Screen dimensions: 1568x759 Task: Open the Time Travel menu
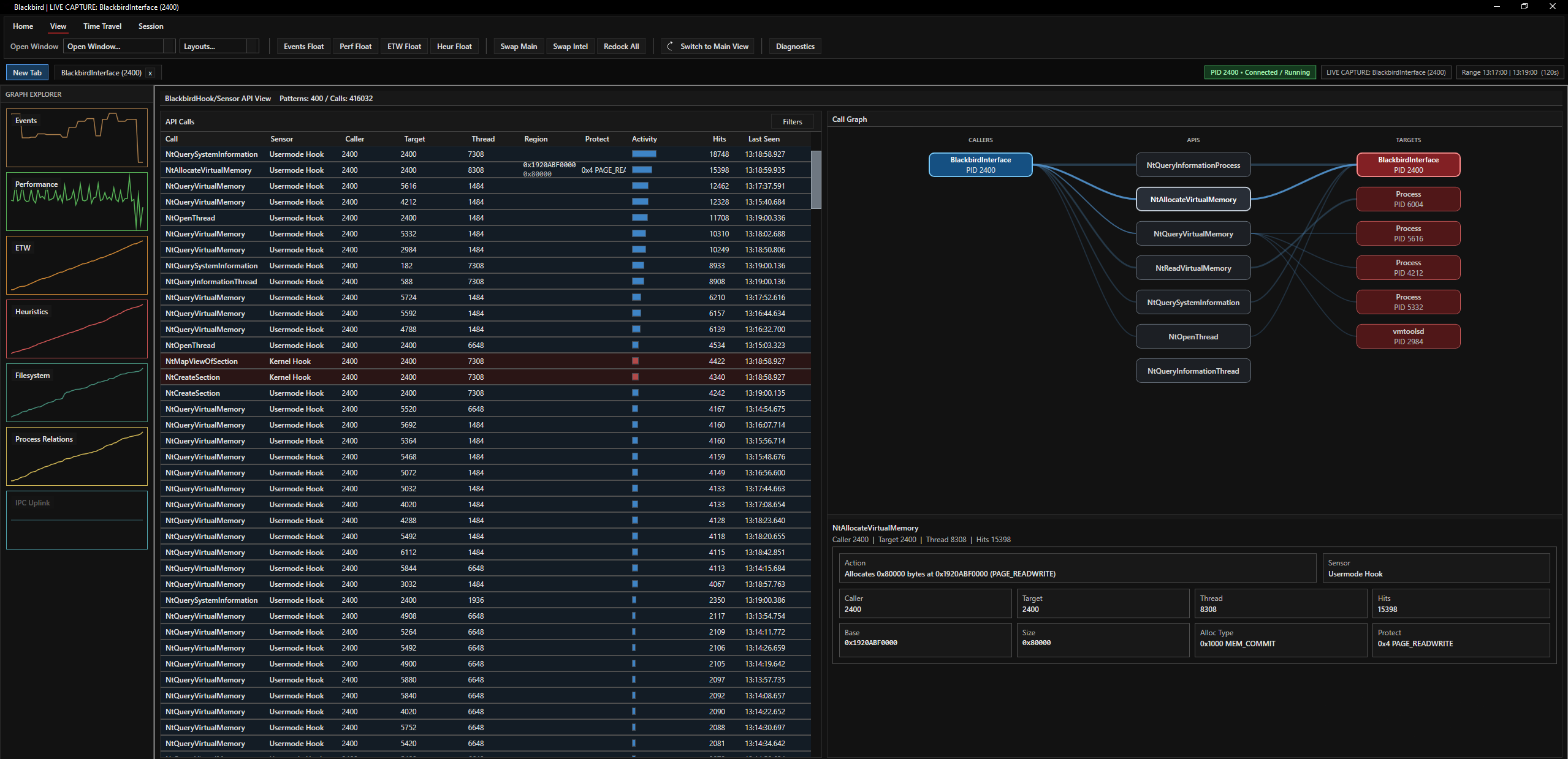tap(102, 26)
